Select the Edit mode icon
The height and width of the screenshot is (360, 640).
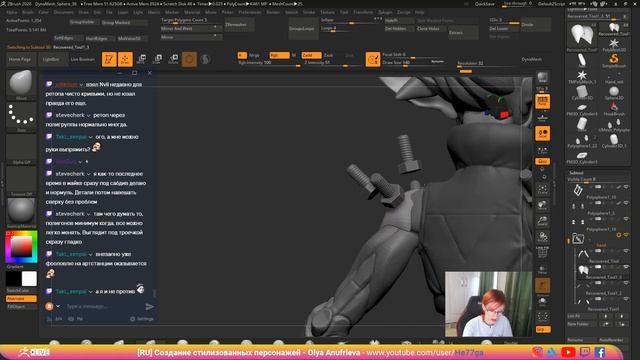click(x=109, y=59)
